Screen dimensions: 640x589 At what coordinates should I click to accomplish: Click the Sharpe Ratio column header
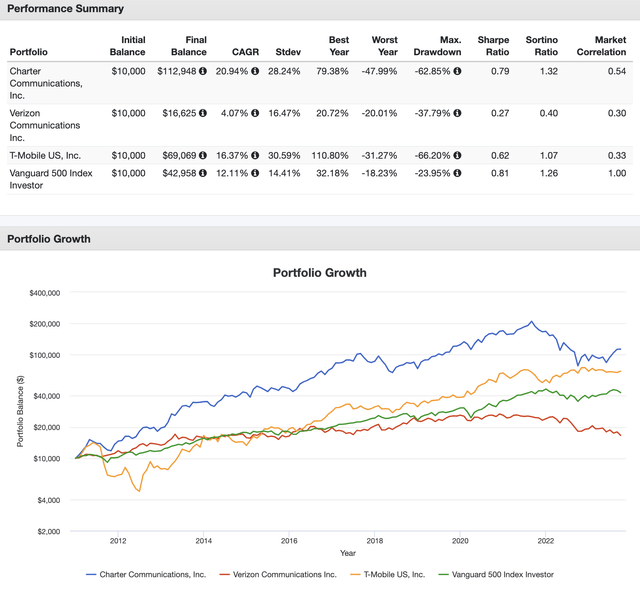(x=493, y=46)
